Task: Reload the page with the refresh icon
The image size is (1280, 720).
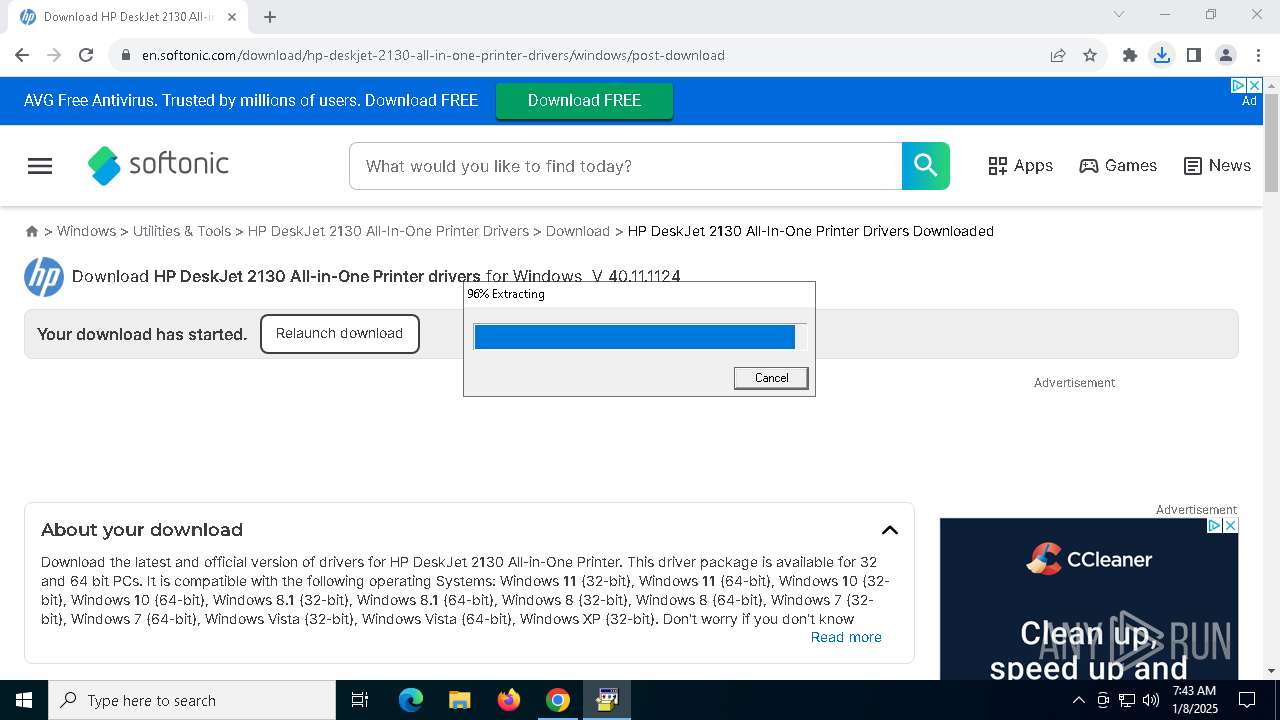Action: (x=86, y=55)
